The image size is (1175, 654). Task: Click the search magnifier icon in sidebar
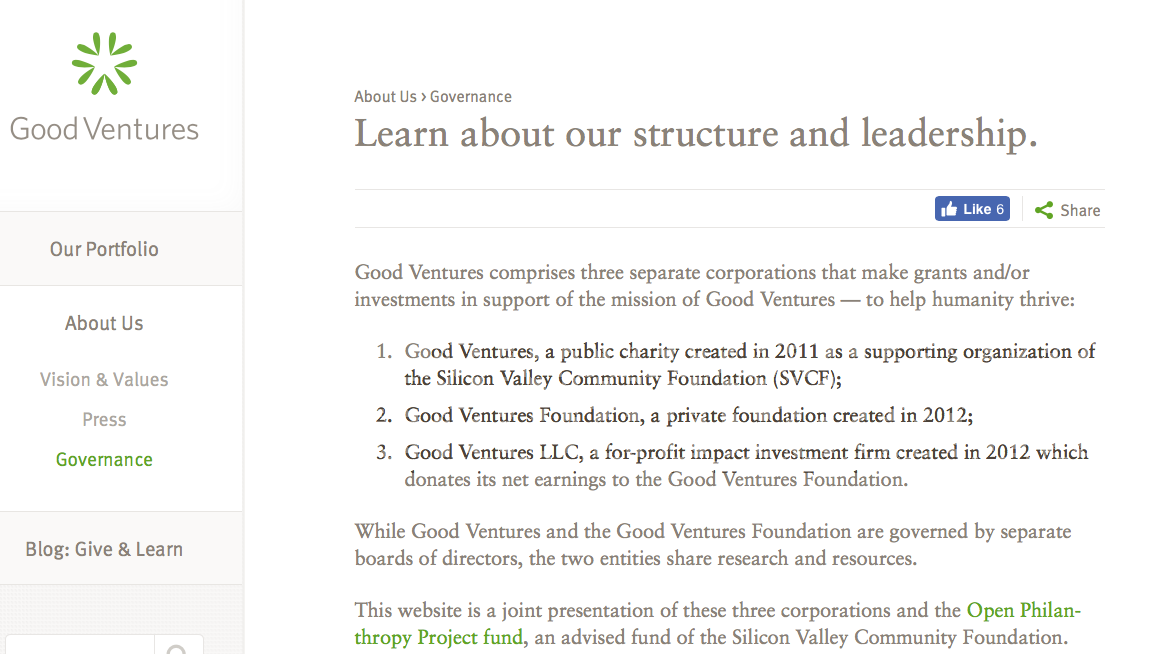click(x=178, y=648)
